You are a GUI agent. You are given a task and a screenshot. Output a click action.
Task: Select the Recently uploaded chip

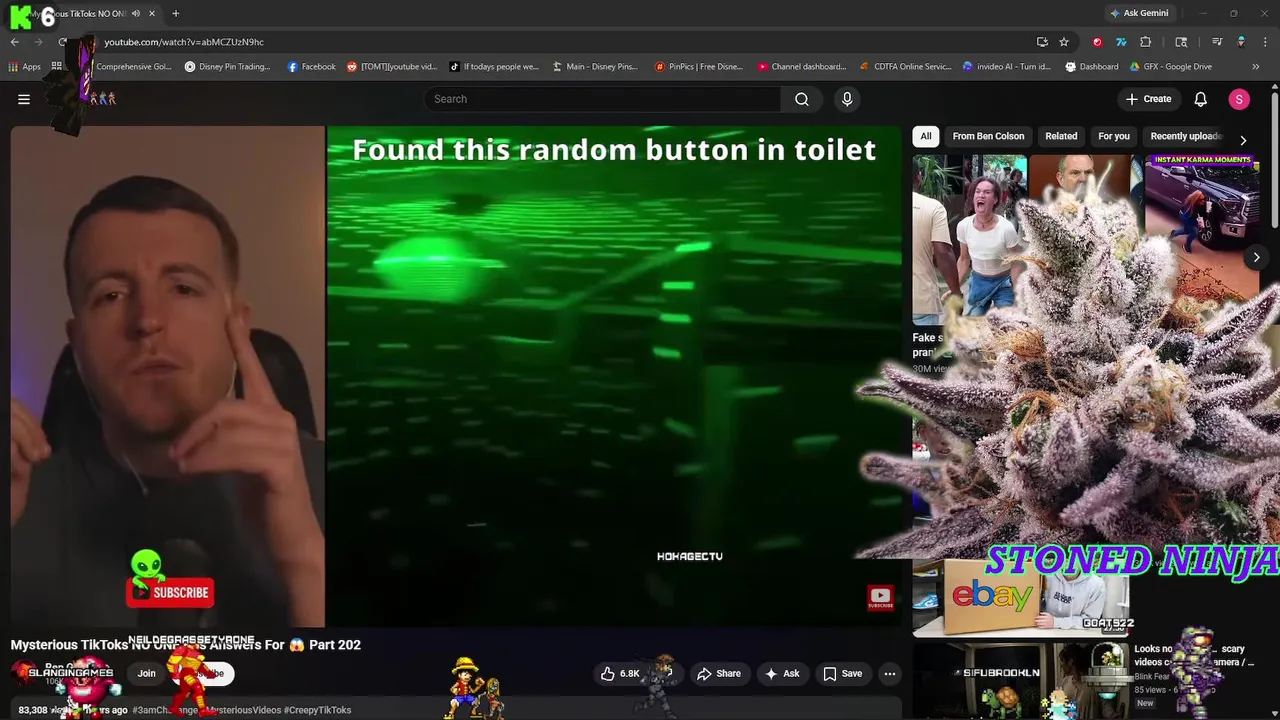coord(1186,136)
